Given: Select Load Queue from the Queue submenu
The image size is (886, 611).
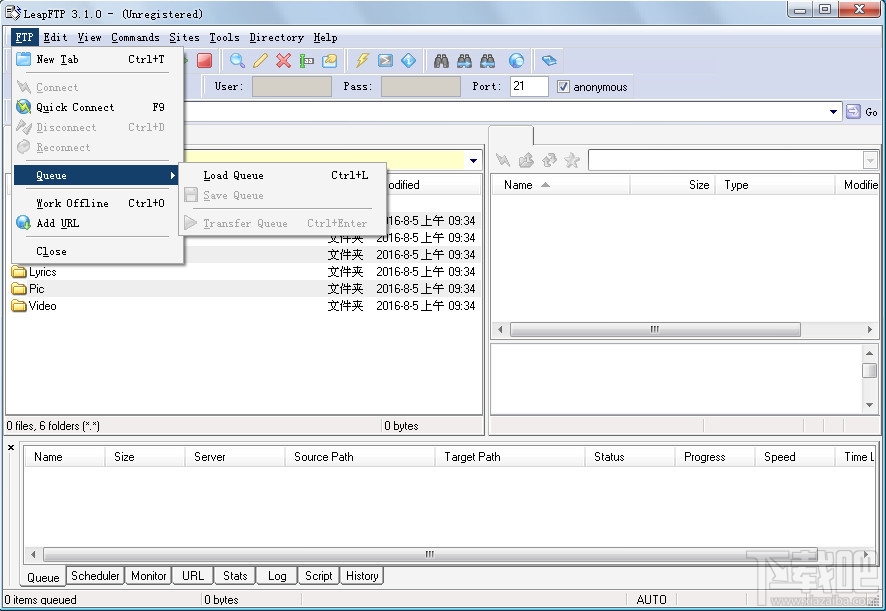Looking at the screenshot, I should pyautogui.click(x=232, y=175).
